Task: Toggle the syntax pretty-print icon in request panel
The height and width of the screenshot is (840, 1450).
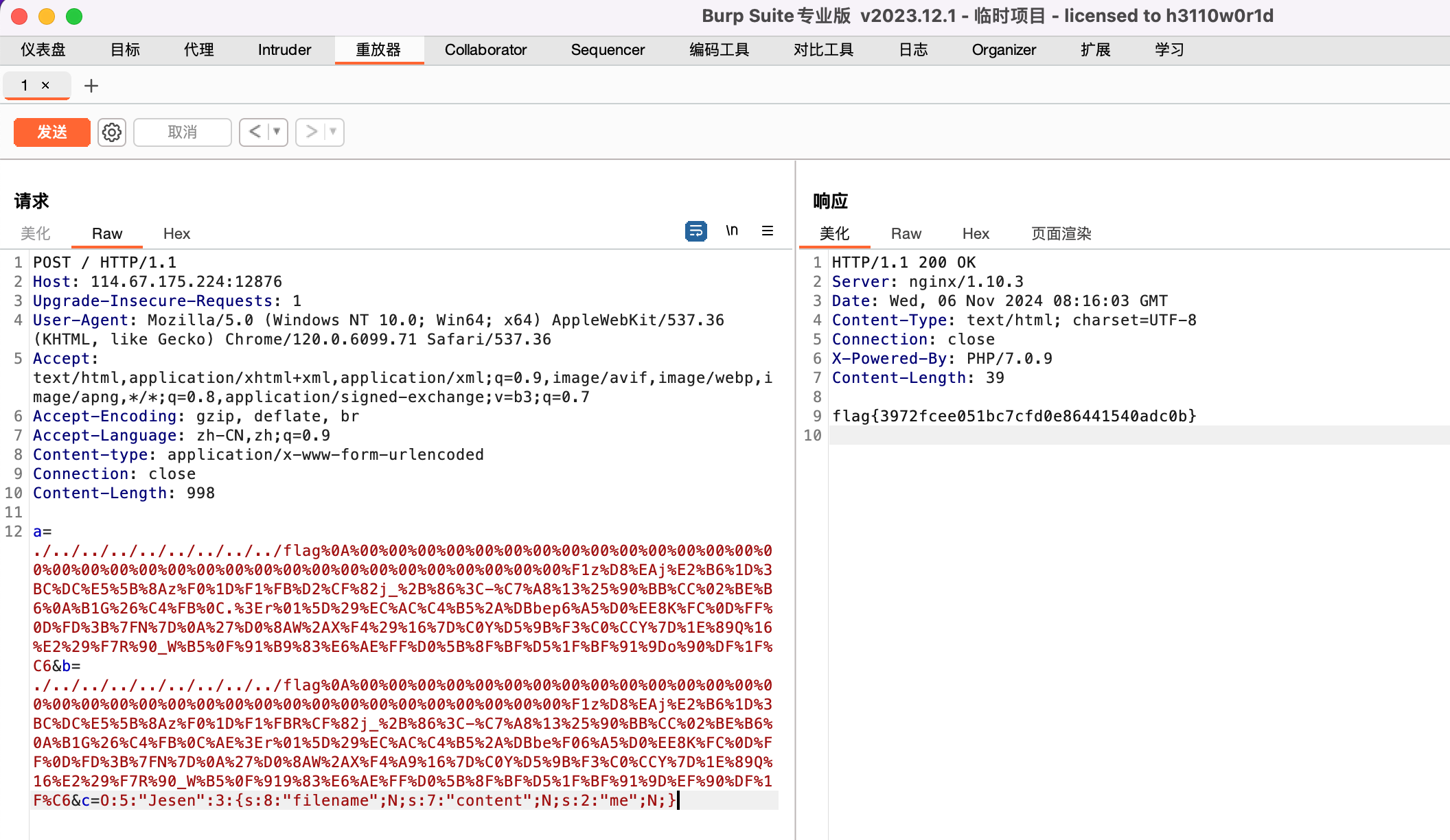Action: pos(695,231)
